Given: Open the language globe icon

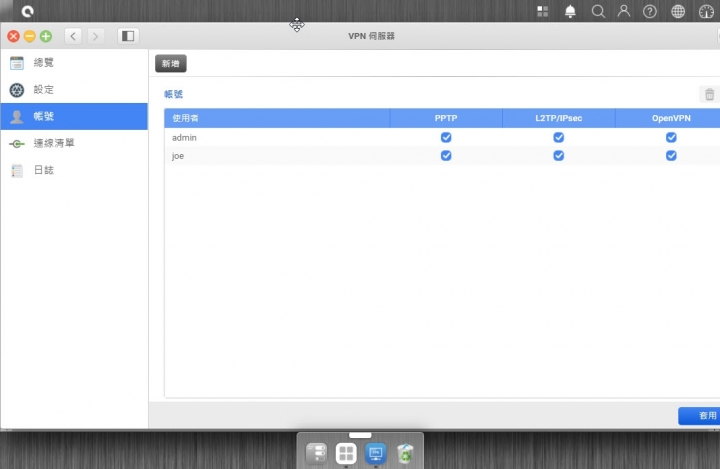Looking at the screenshot, I should [x=678, y=11].
